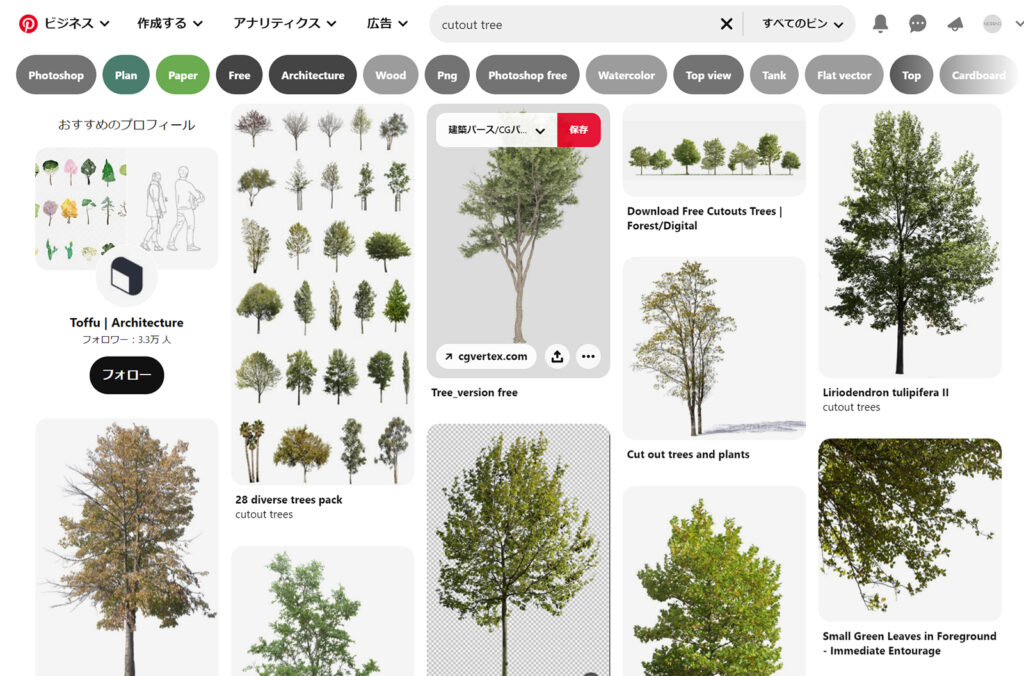Open the Small Green Leaves branch image
The height and width of the screenshot is (676, 1024).
click(910, 530)
